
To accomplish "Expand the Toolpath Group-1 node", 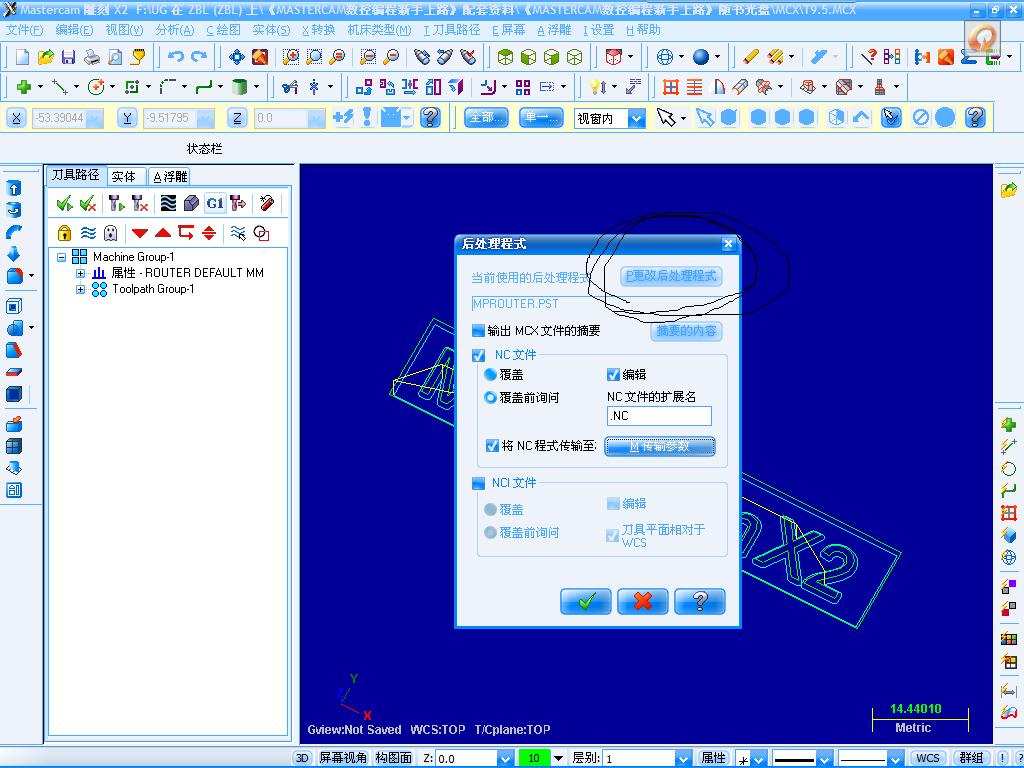I will click(80, 289).
